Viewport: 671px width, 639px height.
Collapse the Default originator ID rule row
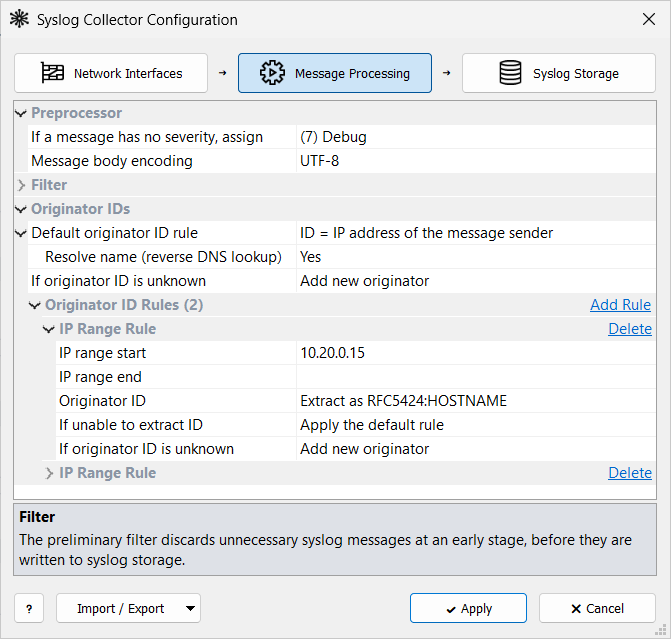coord(21,233)
